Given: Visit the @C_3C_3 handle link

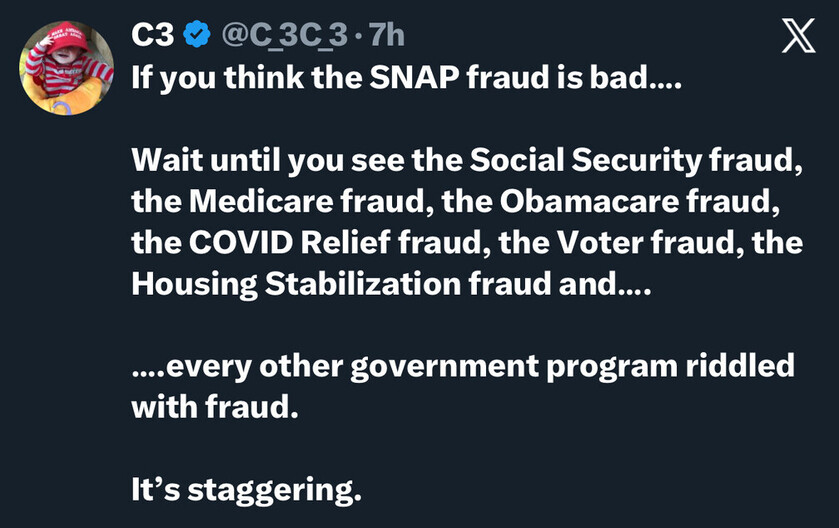Looking at the screenshot, I should [x=285, y=36].
